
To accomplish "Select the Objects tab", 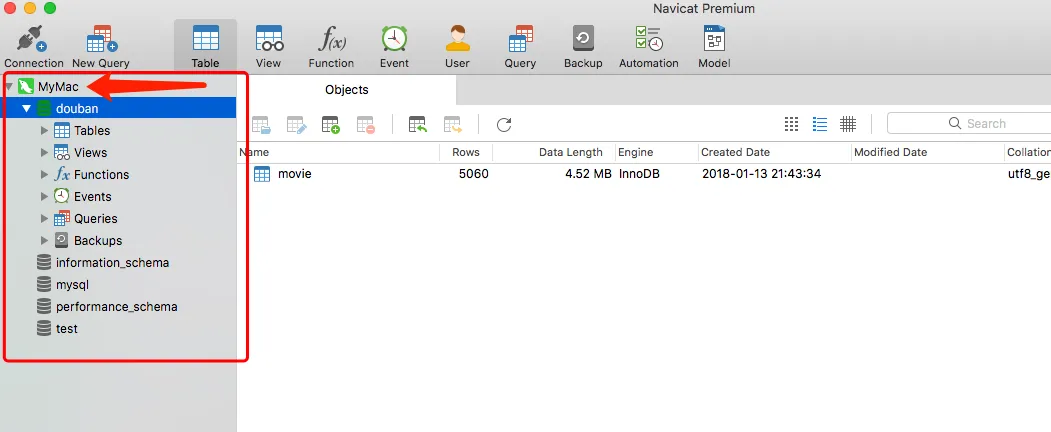I will [x=347, y=90].
